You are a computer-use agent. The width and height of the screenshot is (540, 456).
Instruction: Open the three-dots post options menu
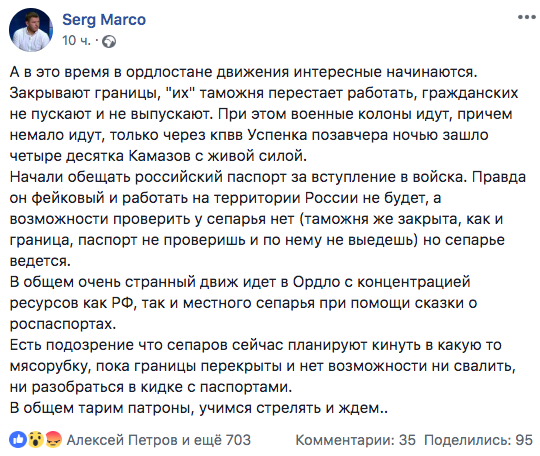tap(527, 17)
